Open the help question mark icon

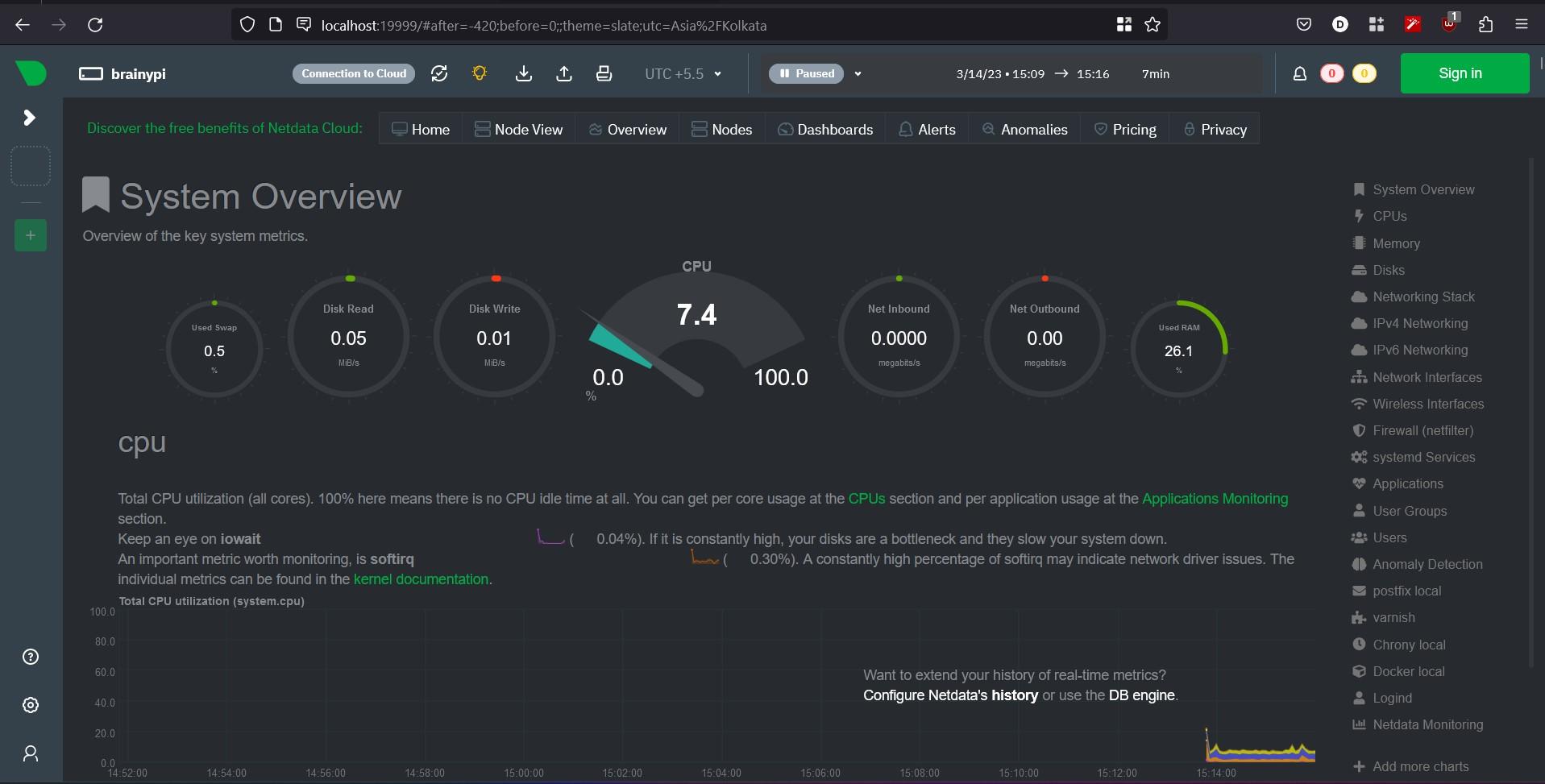pyautogui.click(x=31, y=657)
